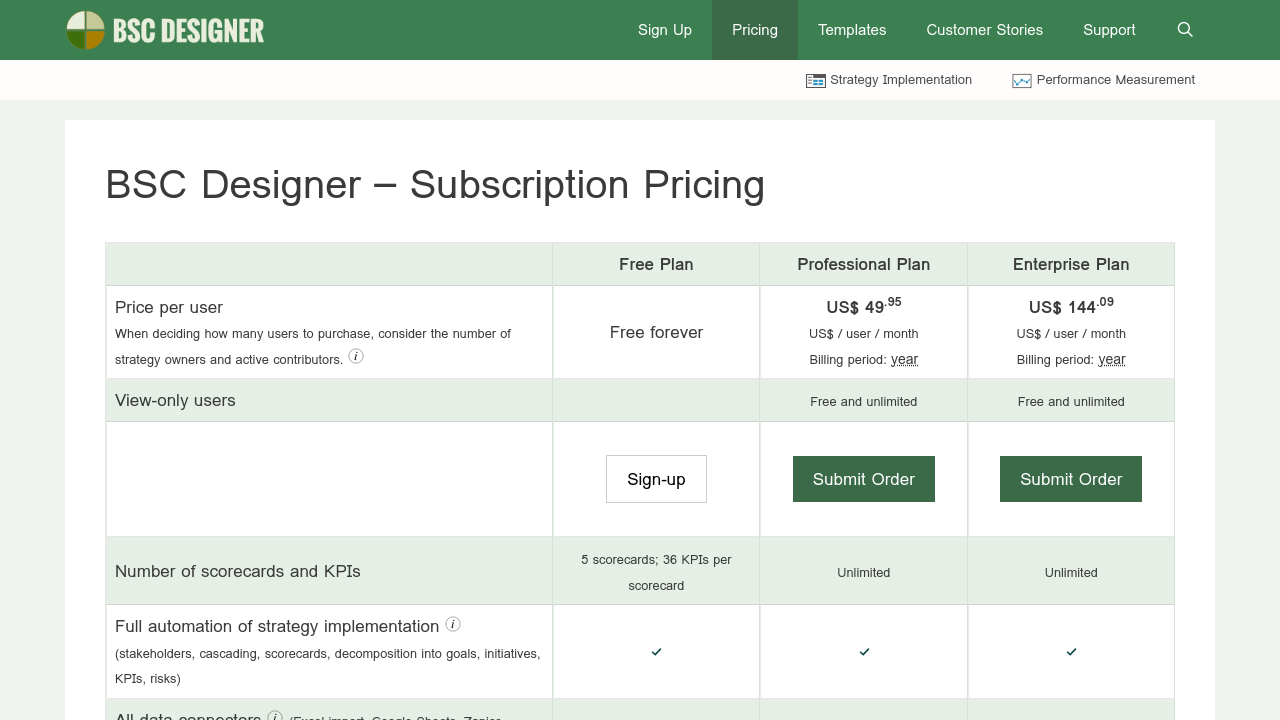Click Professional Plan checkmark for full automation
Viewport: 1280px width, 720px height.
(864, 652)
